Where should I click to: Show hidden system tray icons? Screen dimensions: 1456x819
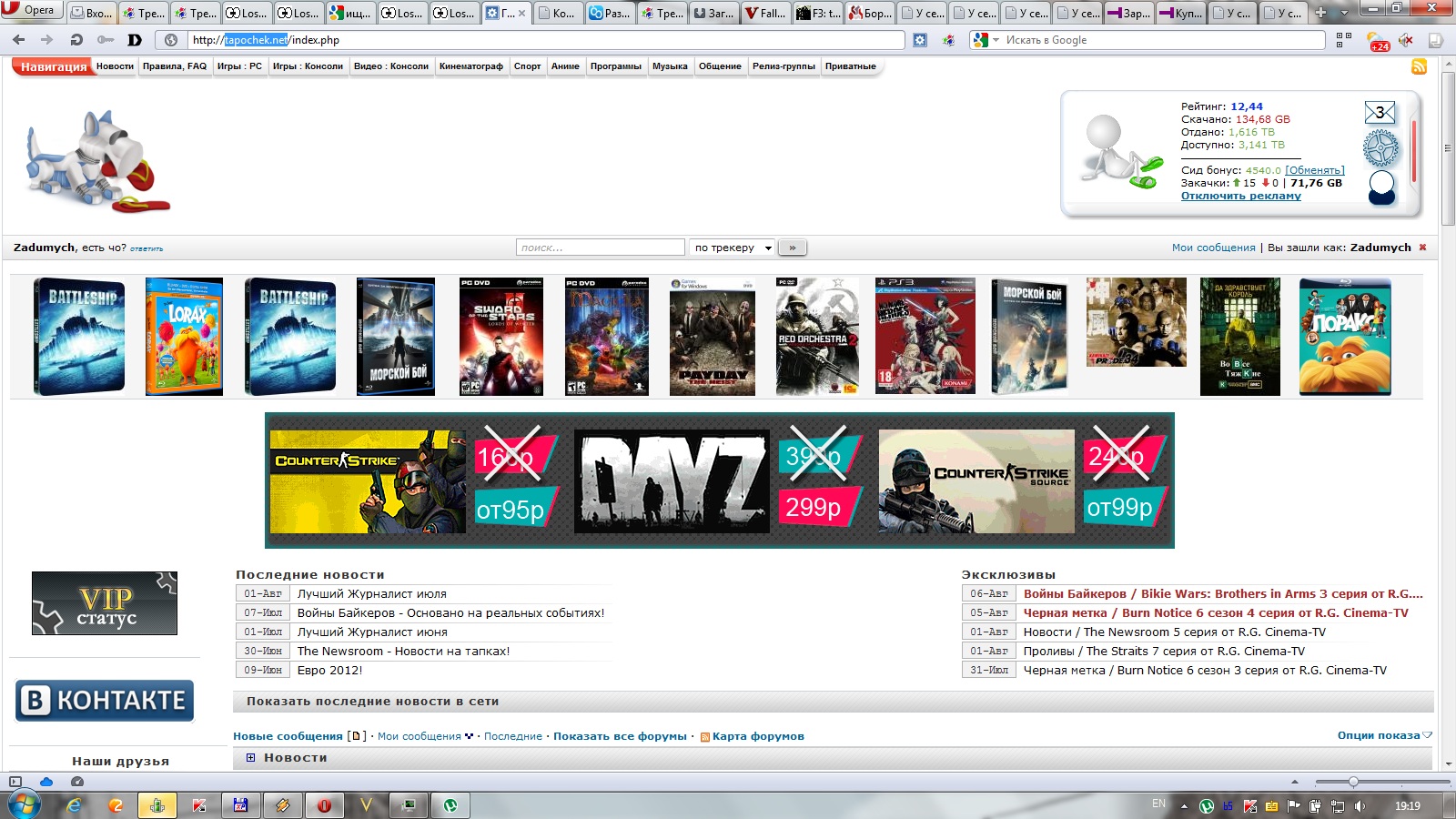click(x=1184, y=806)
